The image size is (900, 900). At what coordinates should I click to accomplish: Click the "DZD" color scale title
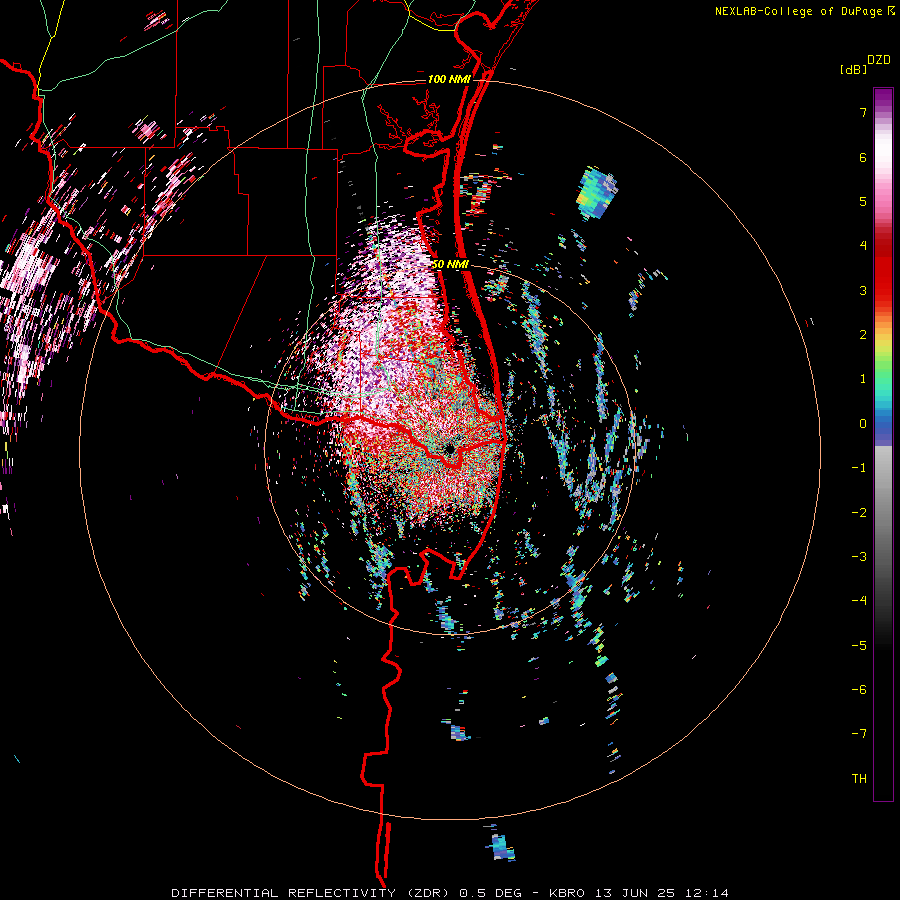pos(879,60)
